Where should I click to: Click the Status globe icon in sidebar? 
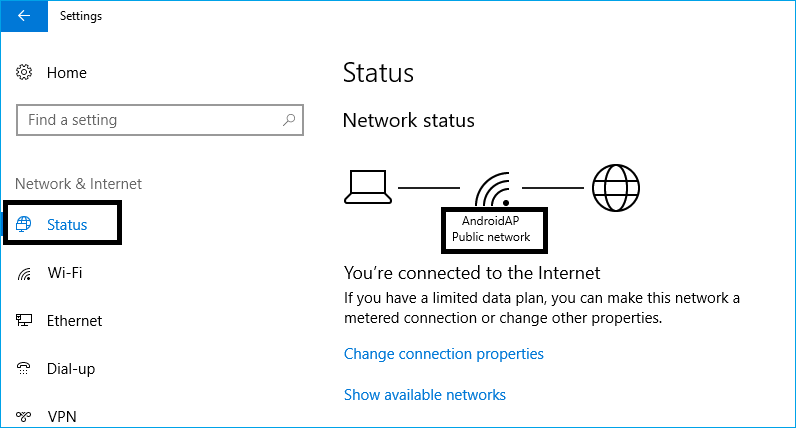23,224
